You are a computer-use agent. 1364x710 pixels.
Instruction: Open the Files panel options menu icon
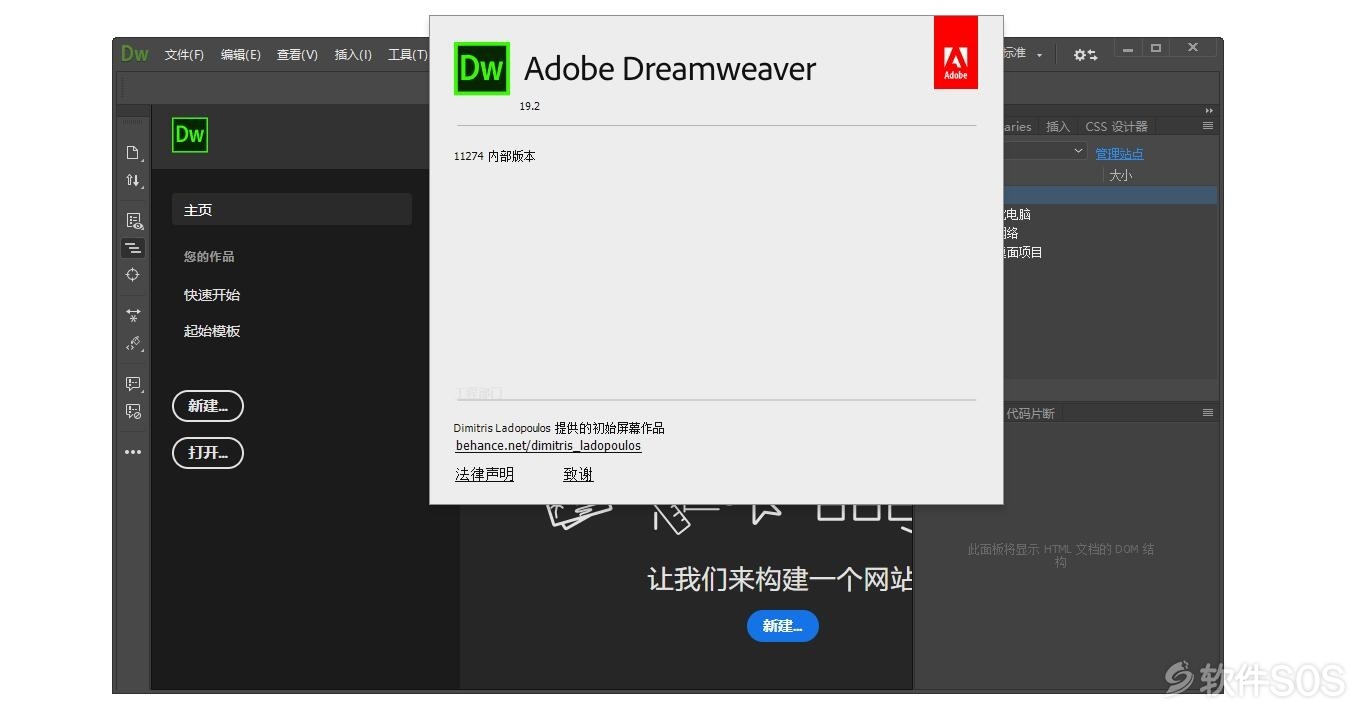pos(1208,126)
